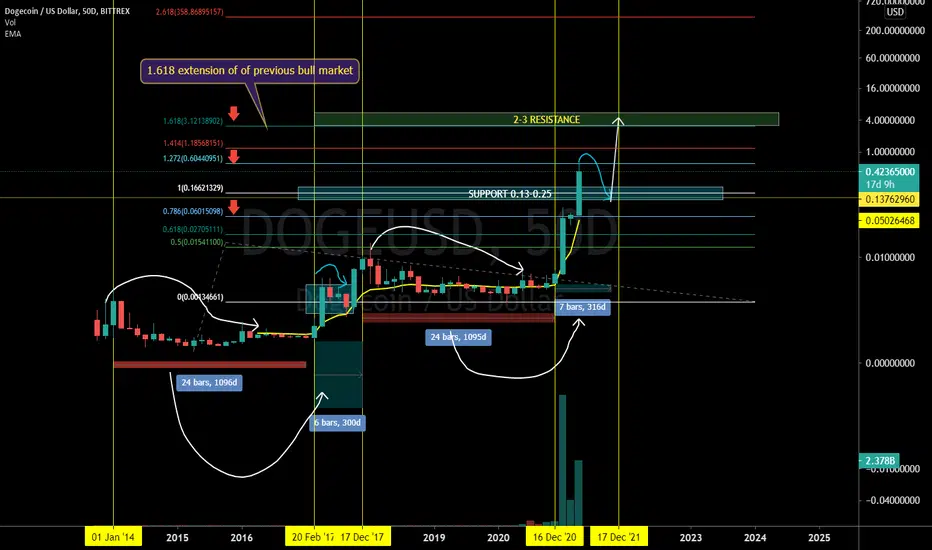Click 4.00000000 on the price scale
The width and height of the screenshot is (932, 550).
point(890,120)
